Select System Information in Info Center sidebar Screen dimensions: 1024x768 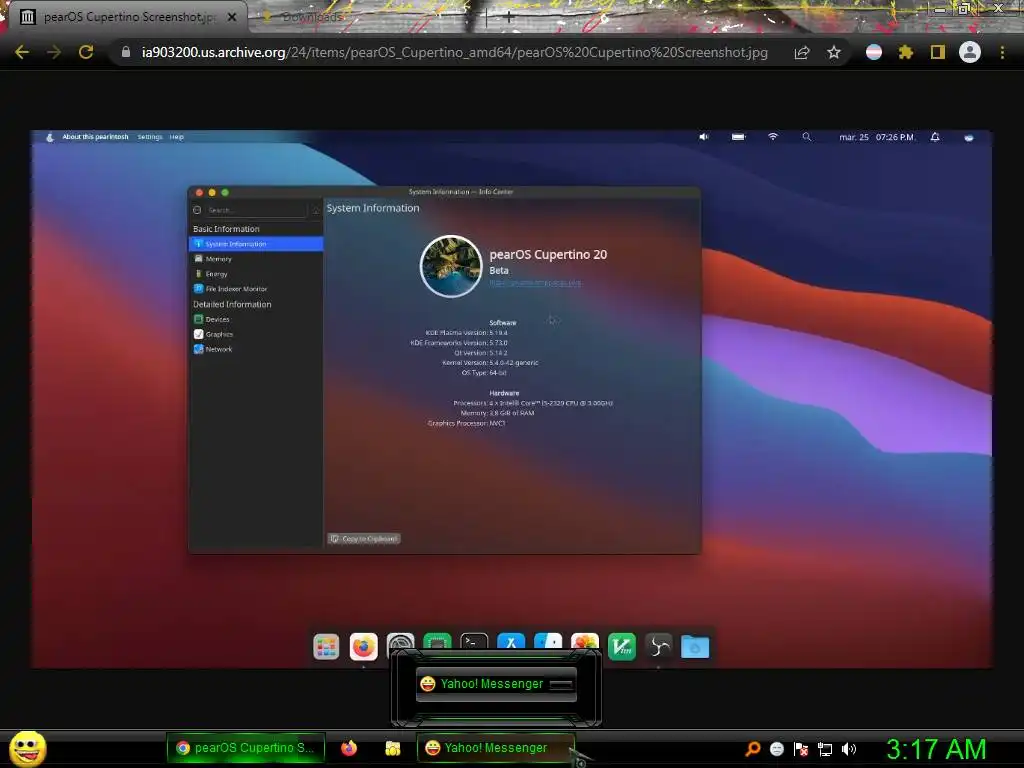(x=256, y=244)
